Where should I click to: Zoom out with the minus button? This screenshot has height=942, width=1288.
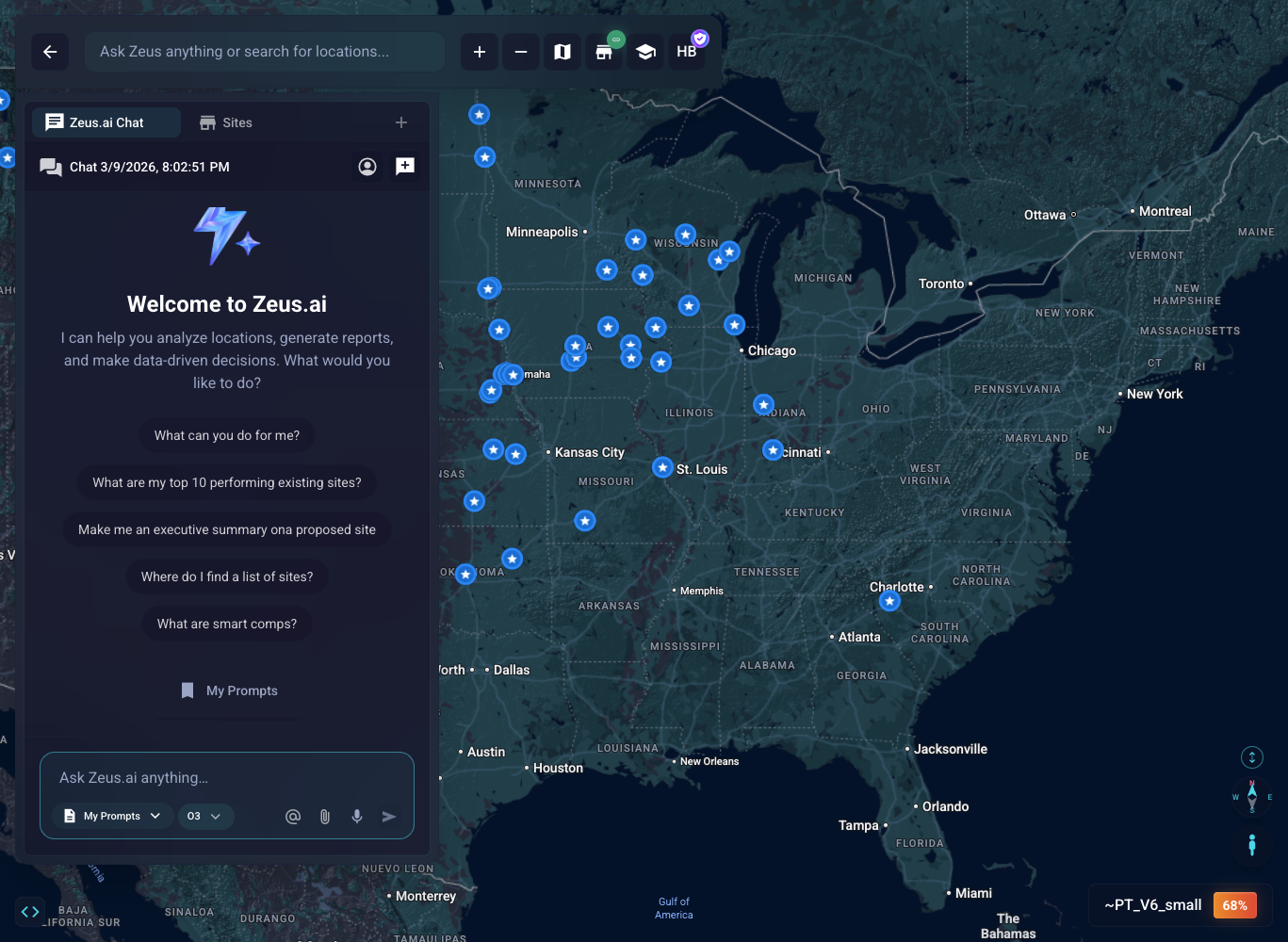521,52
